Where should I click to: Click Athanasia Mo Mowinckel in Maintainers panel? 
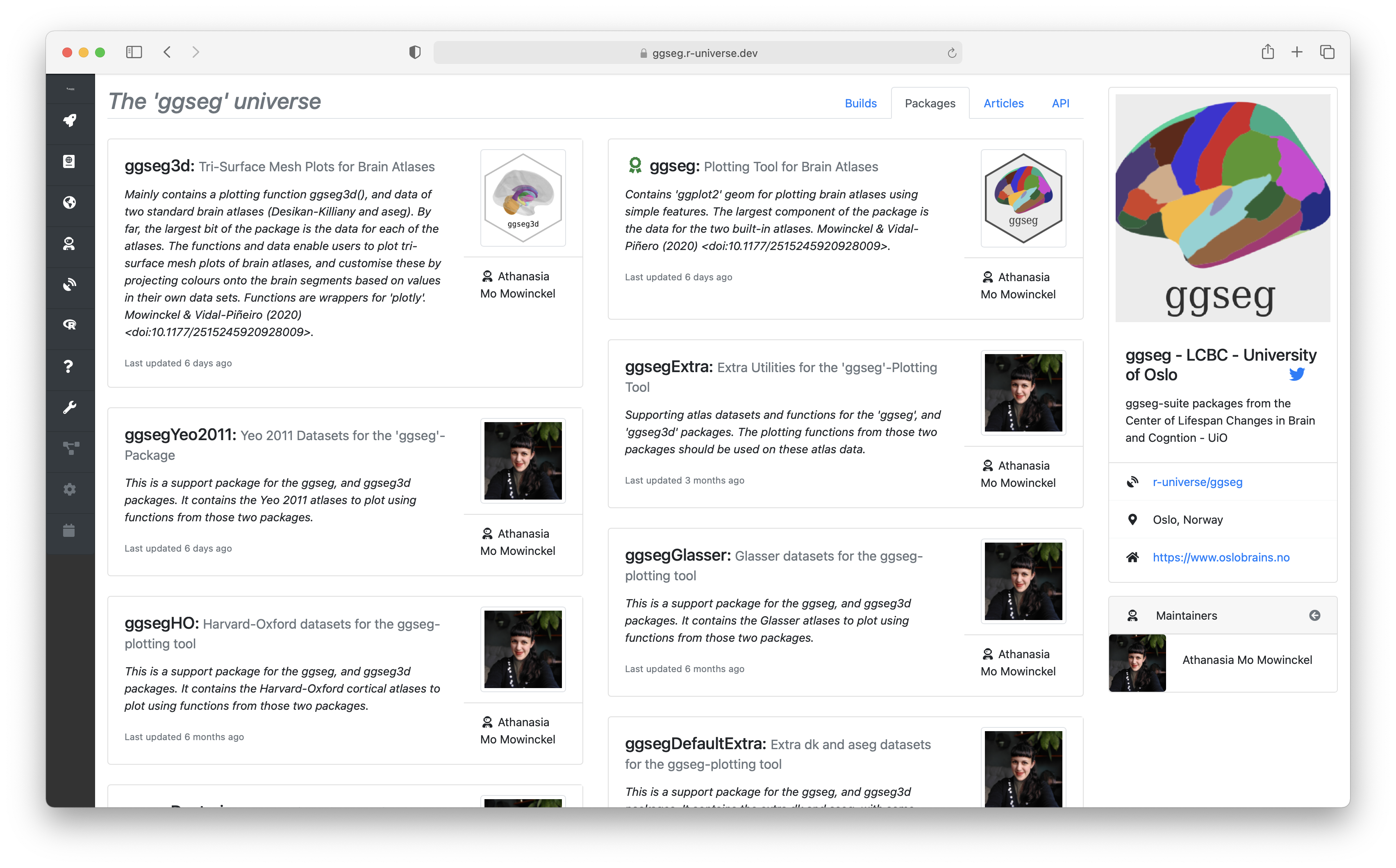point(1247,660)
